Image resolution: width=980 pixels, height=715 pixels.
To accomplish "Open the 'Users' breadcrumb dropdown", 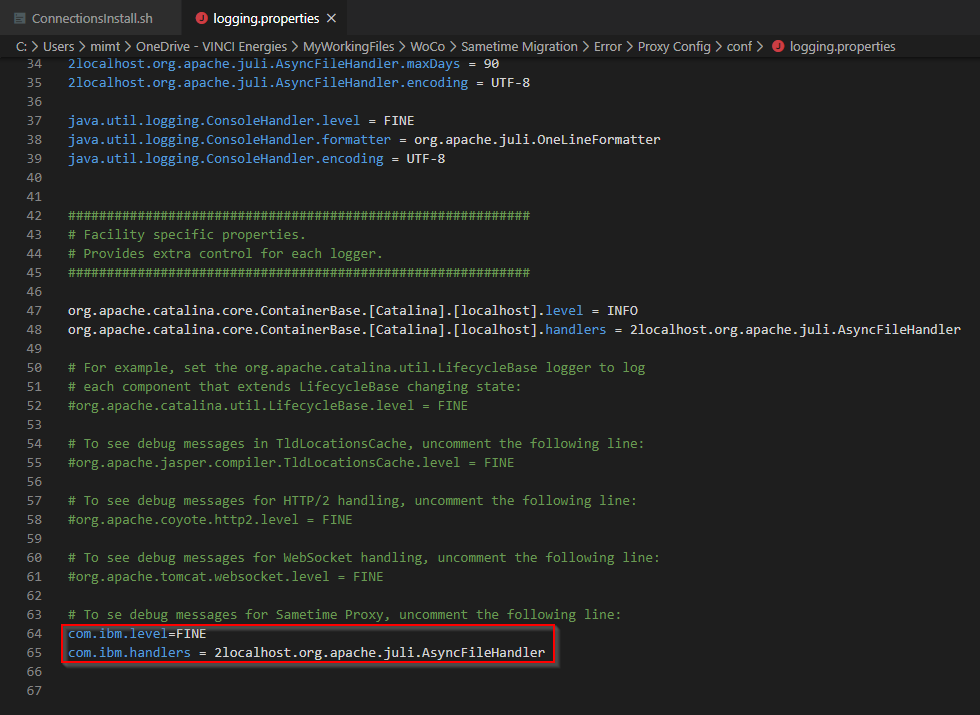I will pos(60,46).
